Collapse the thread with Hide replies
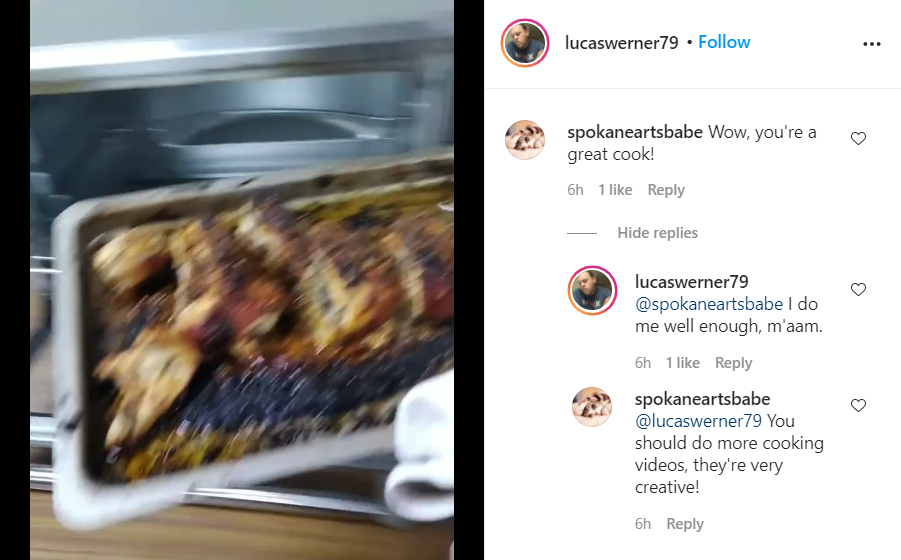The width and height of the screenshot is (901, 560). (x=657, y=233)
